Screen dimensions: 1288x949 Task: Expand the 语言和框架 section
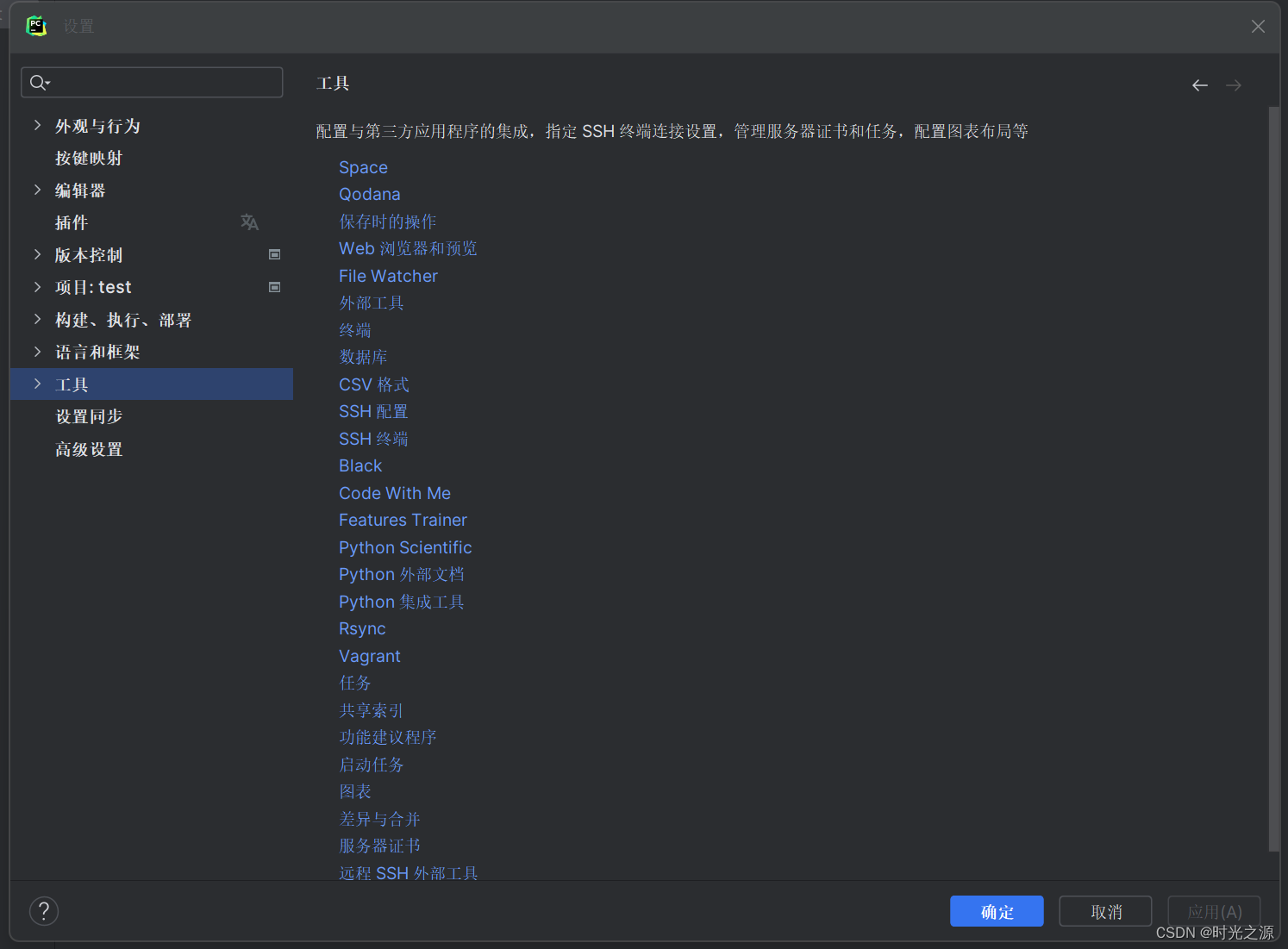pos(37,352)
